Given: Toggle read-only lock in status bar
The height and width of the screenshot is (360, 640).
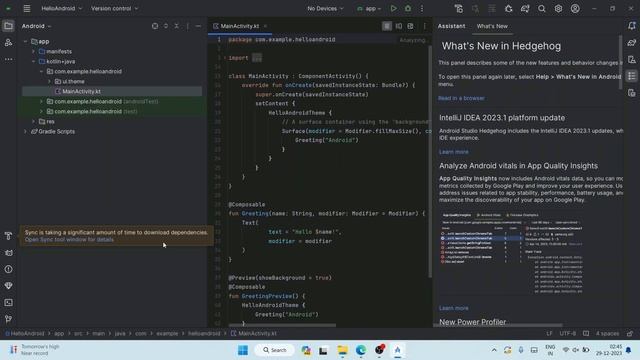Looking at the screenshot, I should (630, 333).
